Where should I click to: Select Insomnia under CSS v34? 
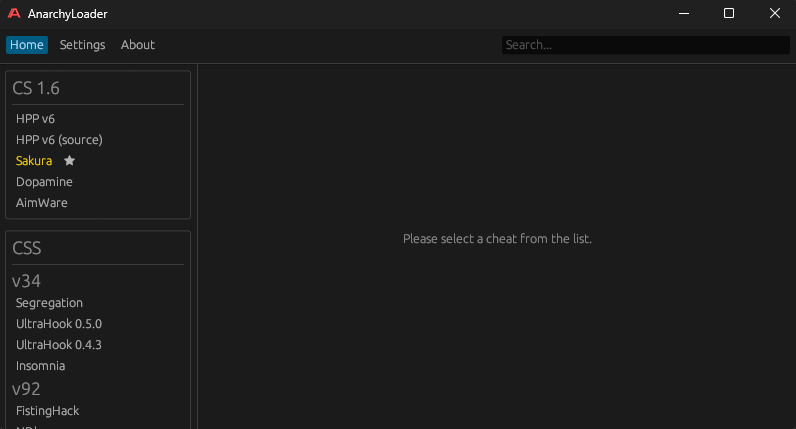coord(41,366)
